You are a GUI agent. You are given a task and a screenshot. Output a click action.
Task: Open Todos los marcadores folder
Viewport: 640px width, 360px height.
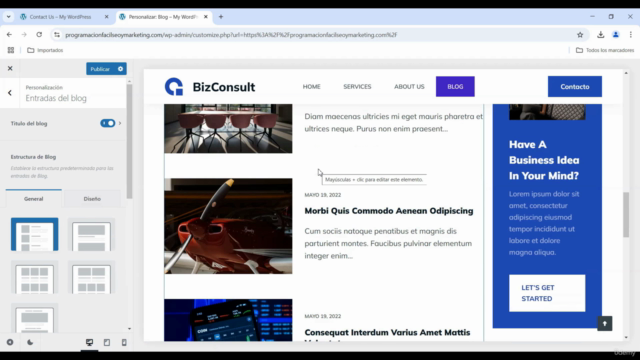coord(605,50)
